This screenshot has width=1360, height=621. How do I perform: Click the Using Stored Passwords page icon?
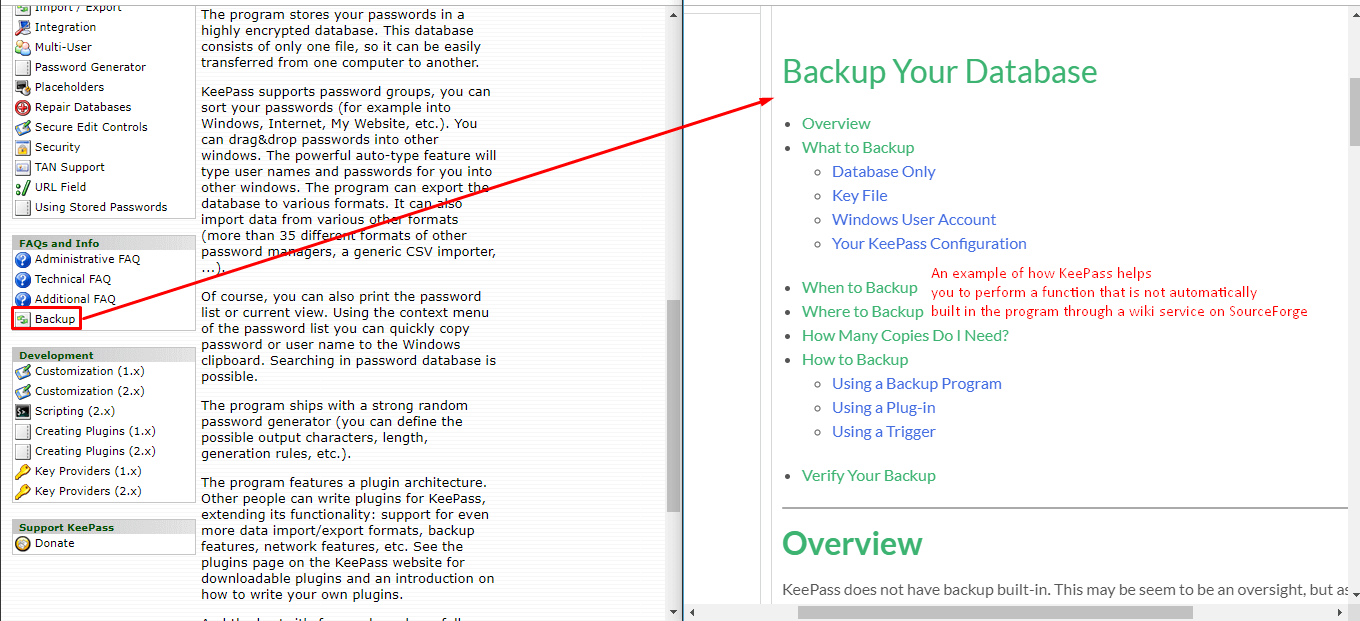[23, 207]
